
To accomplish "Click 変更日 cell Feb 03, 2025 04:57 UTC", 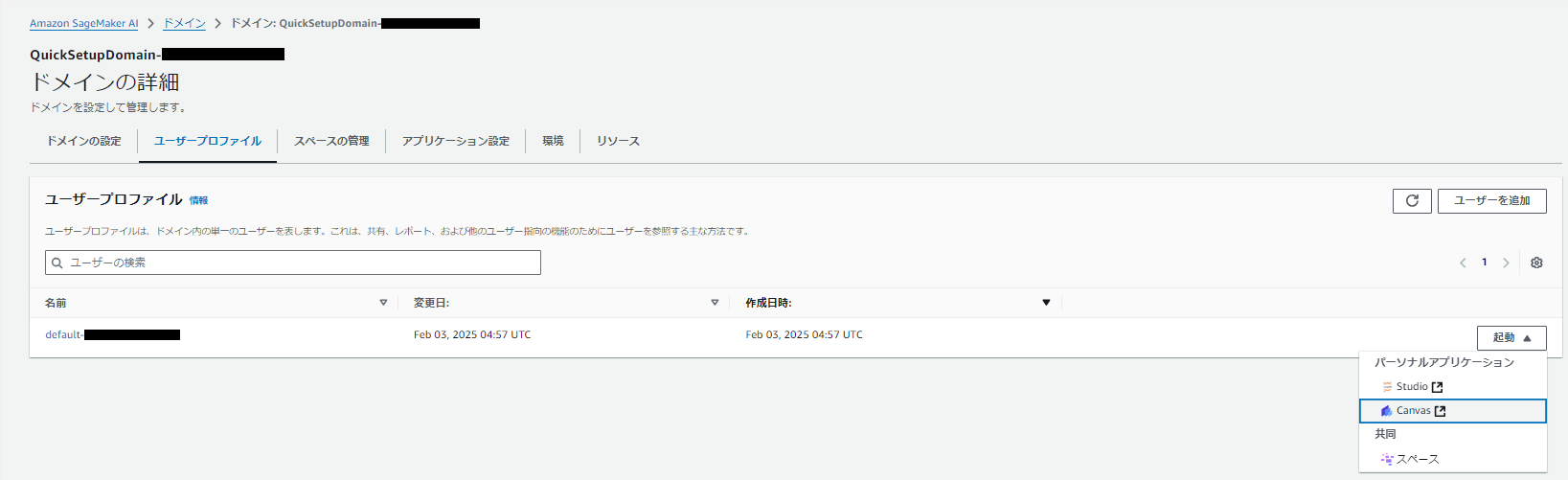I will point(472,335).
